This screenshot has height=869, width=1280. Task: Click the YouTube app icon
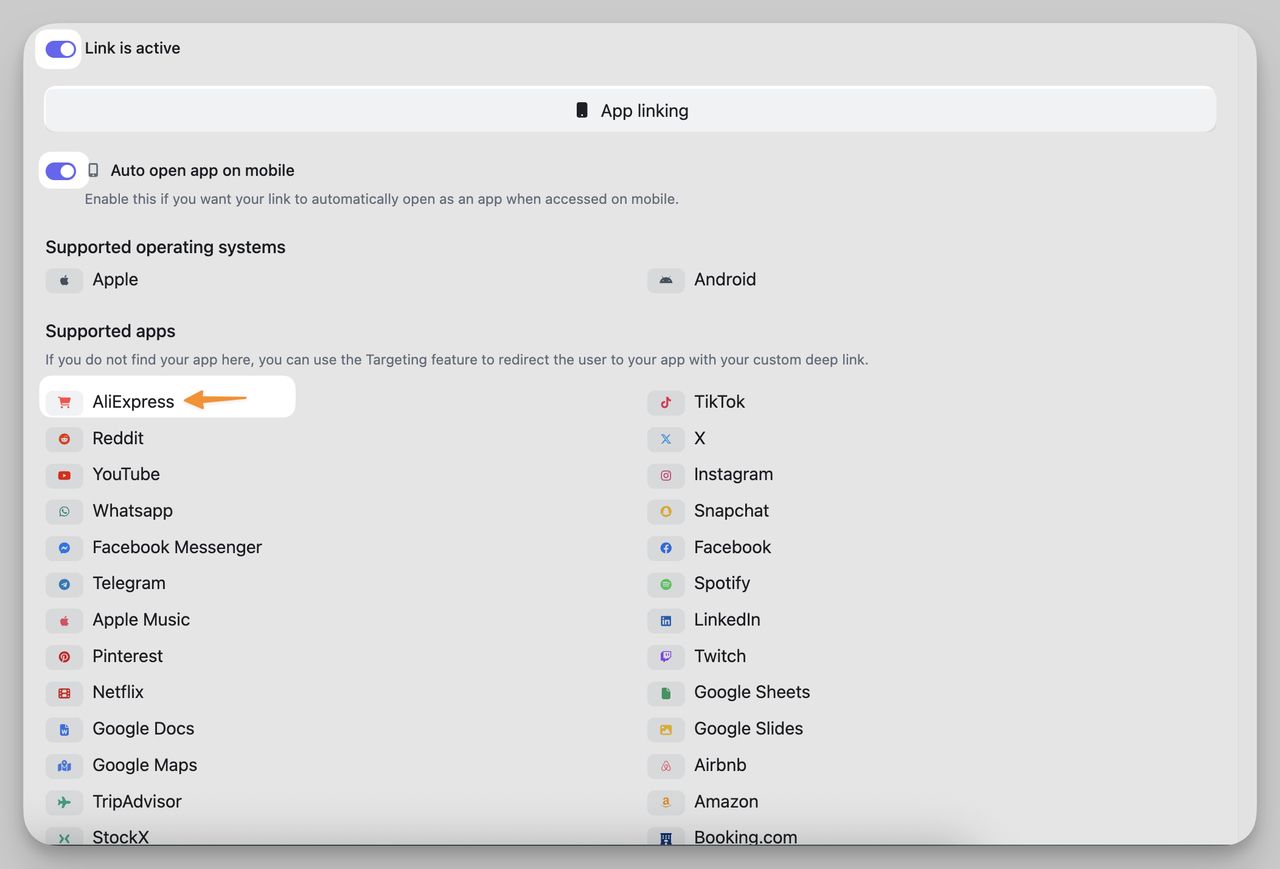pos(64,475)
